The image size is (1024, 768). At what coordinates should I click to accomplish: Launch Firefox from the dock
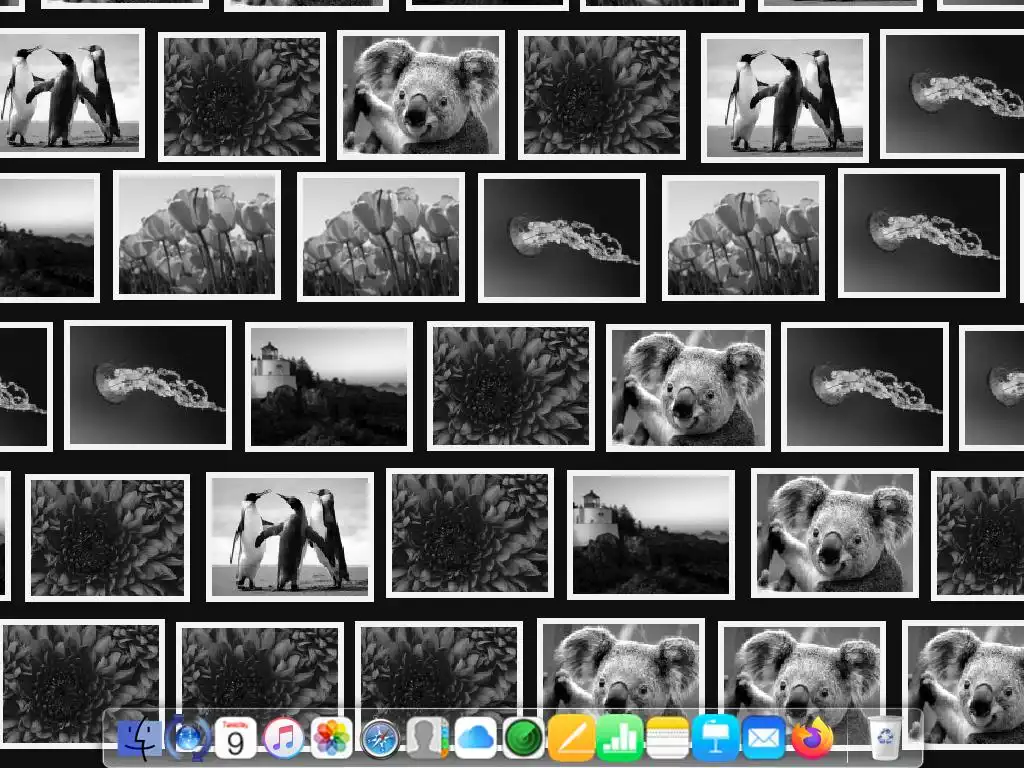click(812, 739)
